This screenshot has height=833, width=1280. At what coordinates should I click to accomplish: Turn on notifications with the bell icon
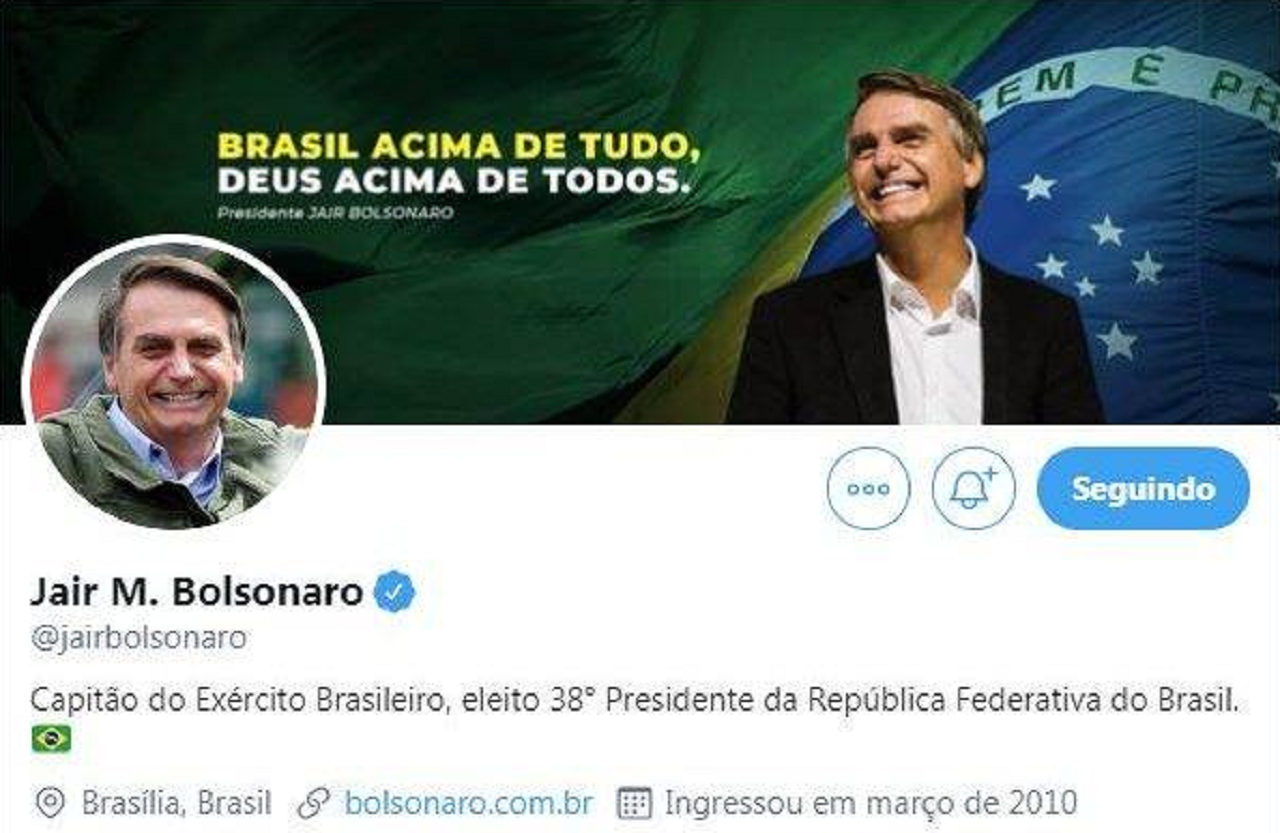[973, 488]
